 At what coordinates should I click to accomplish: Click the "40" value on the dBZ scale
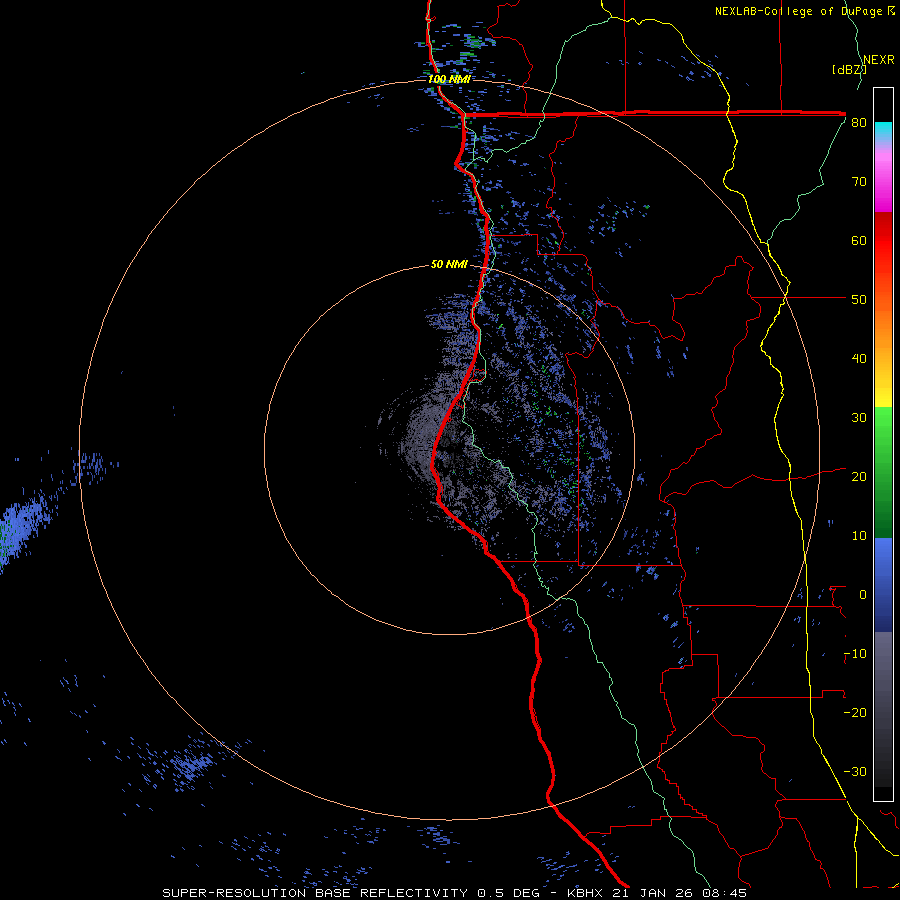coord(859,359)
